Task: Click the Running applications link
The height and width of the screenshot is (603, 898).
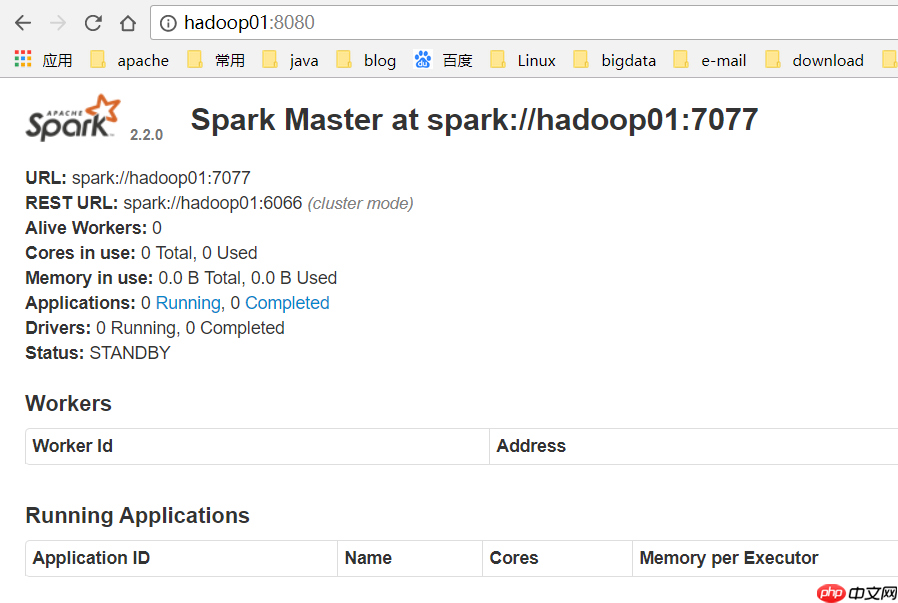Action: pyautogui.click(x=187, y=302)
